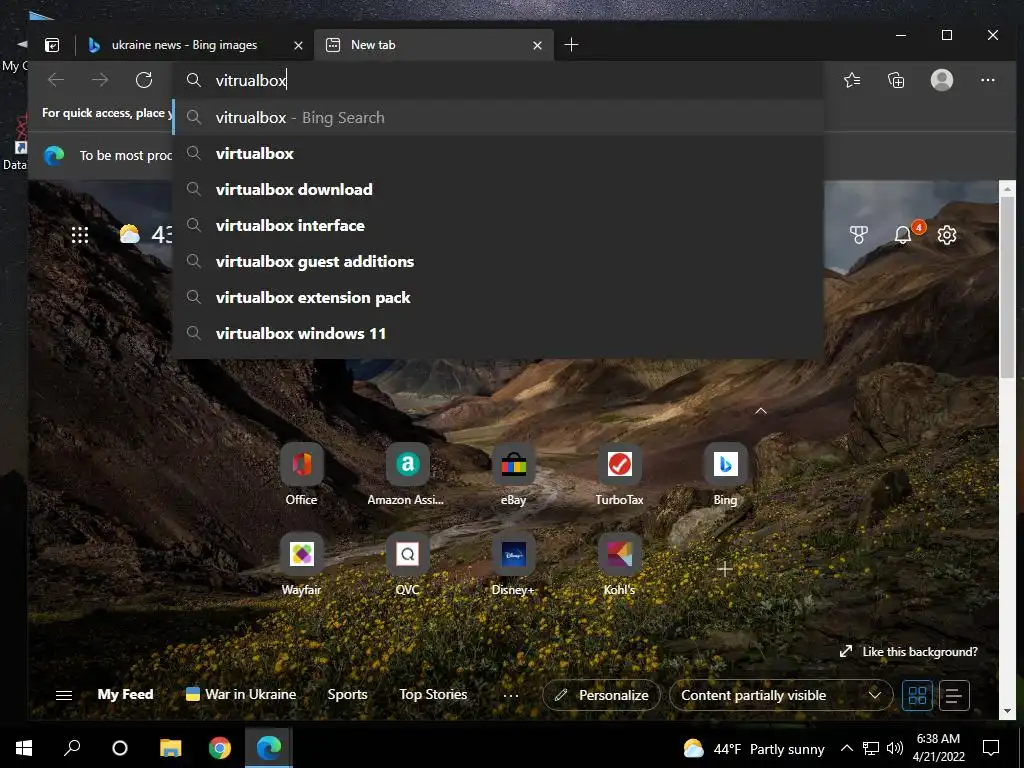Go back with the back arrow
The image size is (1024, 768).
[x=56, y=80]
